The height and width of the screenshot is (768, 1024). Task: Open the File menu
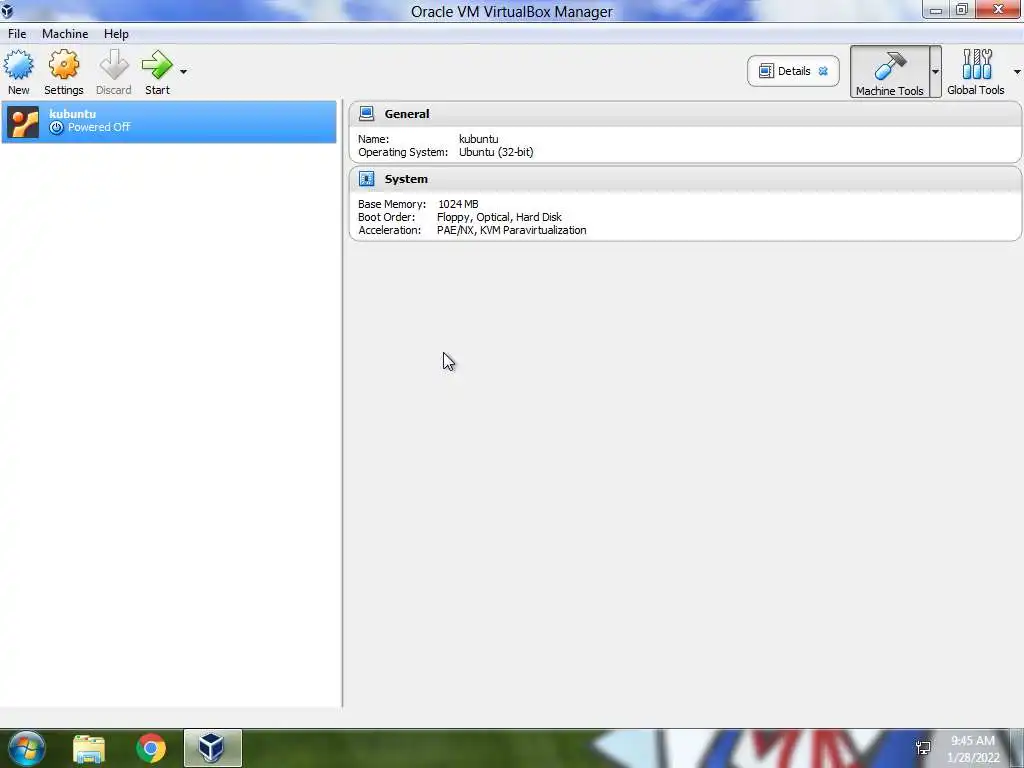(17, 34)
